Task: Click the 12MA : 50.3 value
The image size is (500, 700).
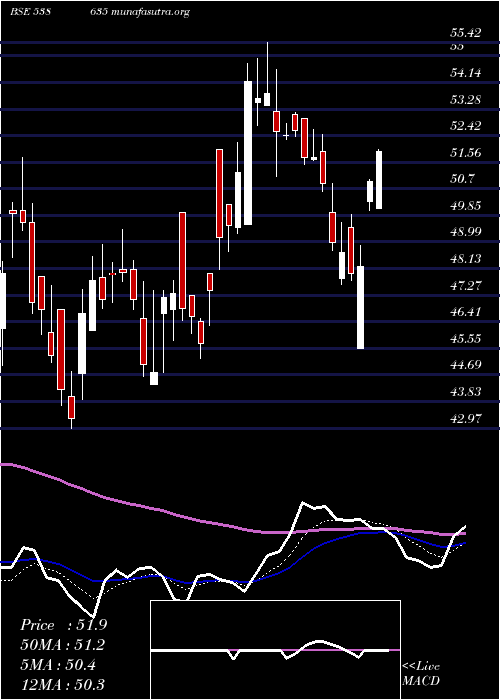Action: click(x=63, y=685)
